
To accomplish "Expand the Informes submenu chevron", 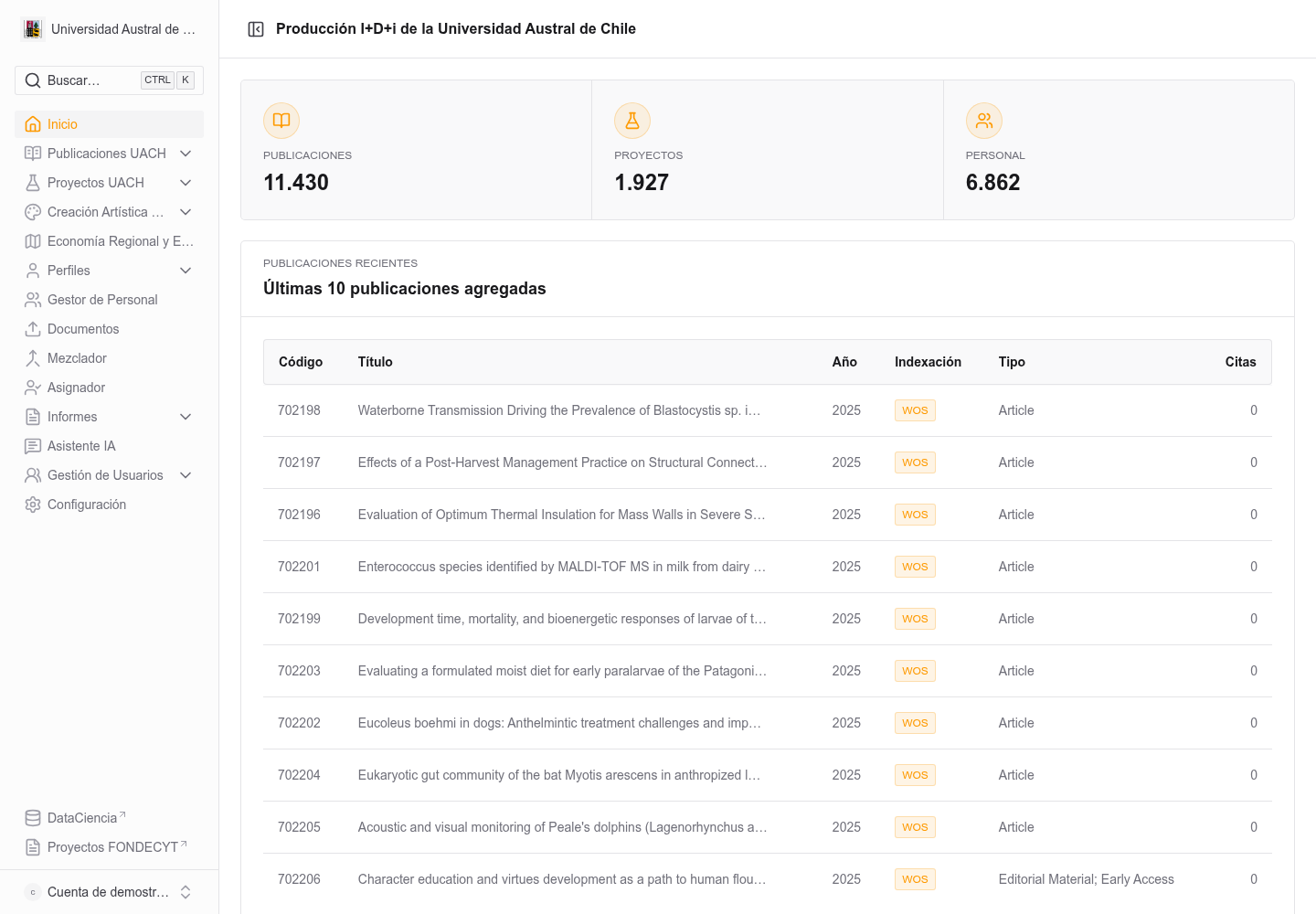I will point(186,417).
